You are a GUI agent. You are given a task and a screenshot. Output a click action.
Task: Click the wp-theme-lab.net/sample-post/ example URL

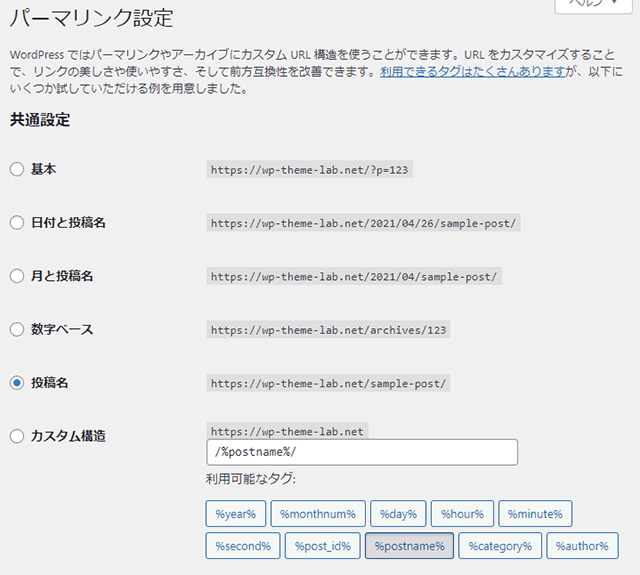coord(328,383)
